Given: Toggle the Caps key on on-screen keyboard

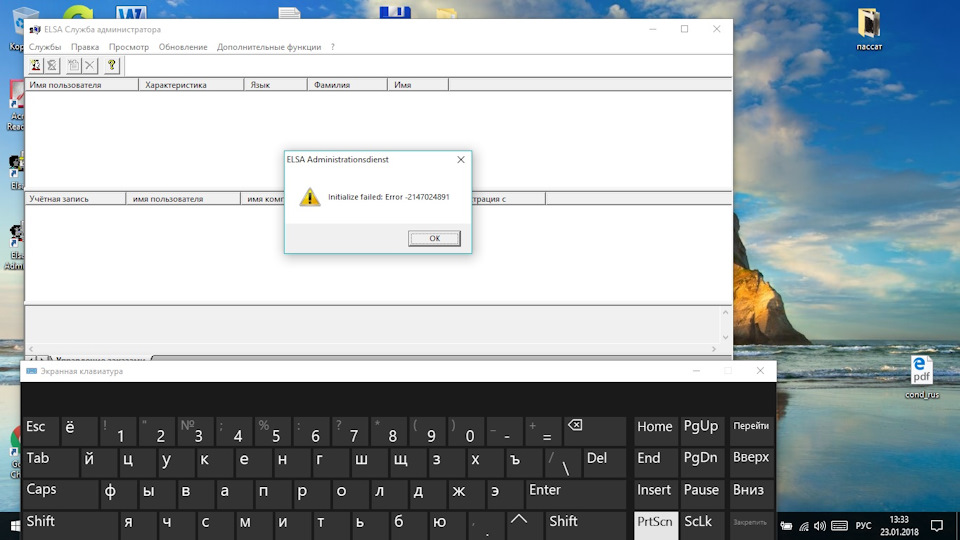Looking at the screenshot, I should pos(59,492).
